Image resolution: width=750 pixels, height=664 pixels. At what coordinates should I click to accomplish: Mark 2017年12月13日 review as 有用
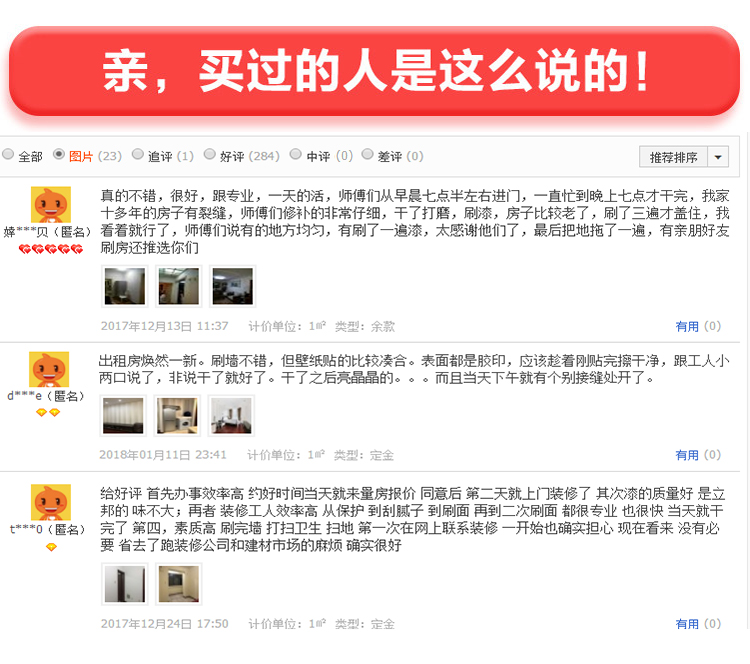[698, 327]
